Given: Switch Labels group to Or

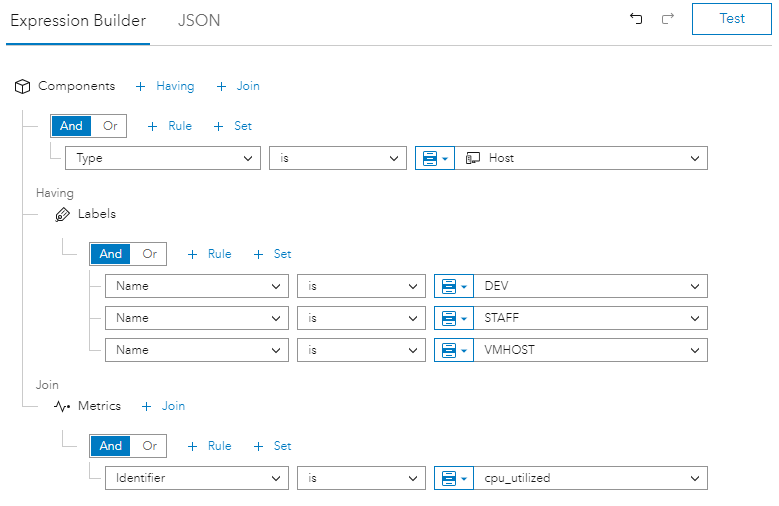Looking at the screenshot, I should coord(150,254).
